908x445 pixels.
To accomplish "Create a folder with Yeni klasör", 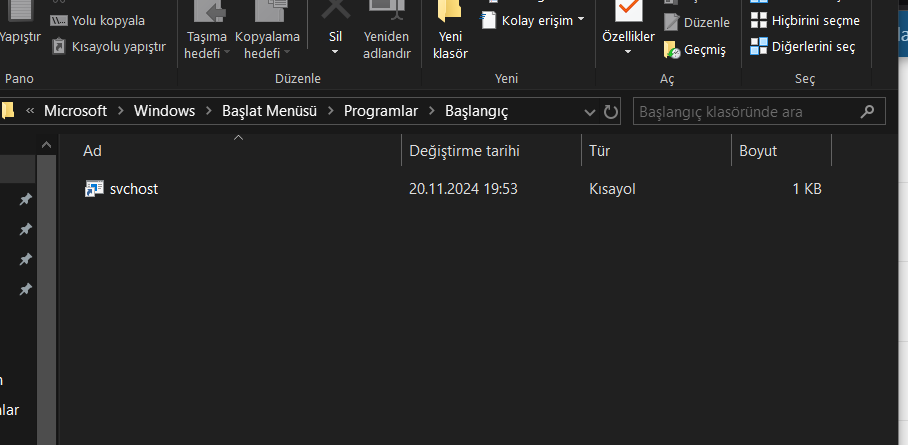I will coord(450,31).
